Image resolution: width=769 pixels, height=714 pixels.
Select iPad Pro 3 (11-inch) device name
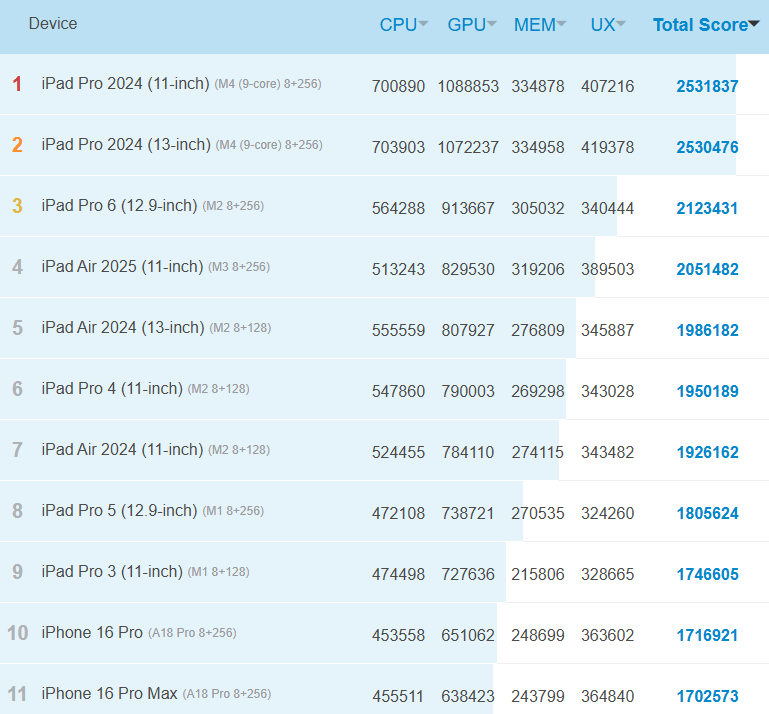click(x=112, y=571)
